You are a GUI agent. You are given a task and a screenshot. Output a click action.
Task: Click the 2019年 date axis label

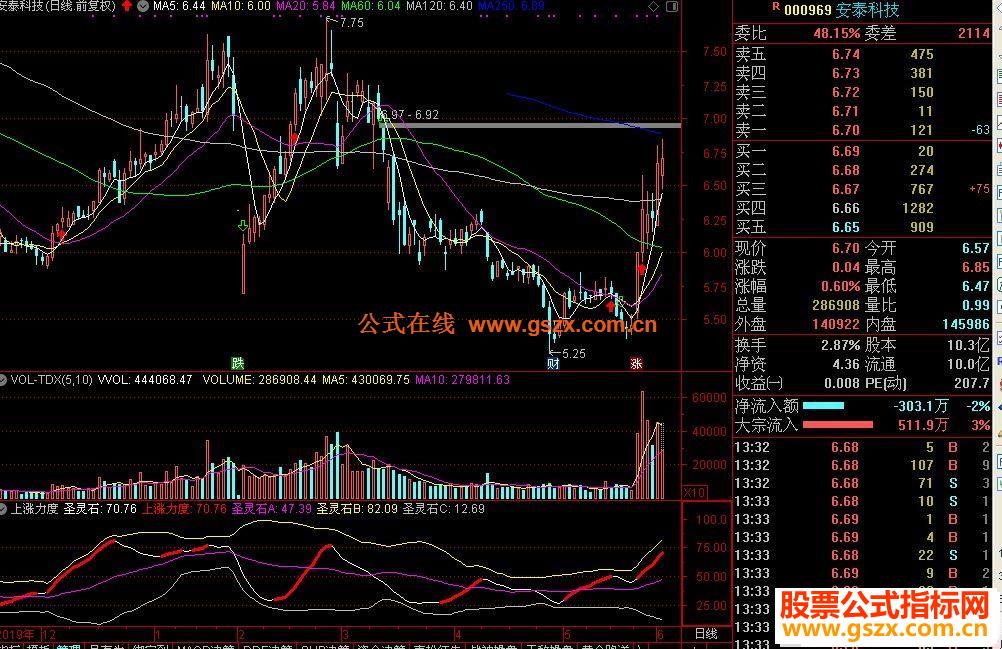click(18, 634)
